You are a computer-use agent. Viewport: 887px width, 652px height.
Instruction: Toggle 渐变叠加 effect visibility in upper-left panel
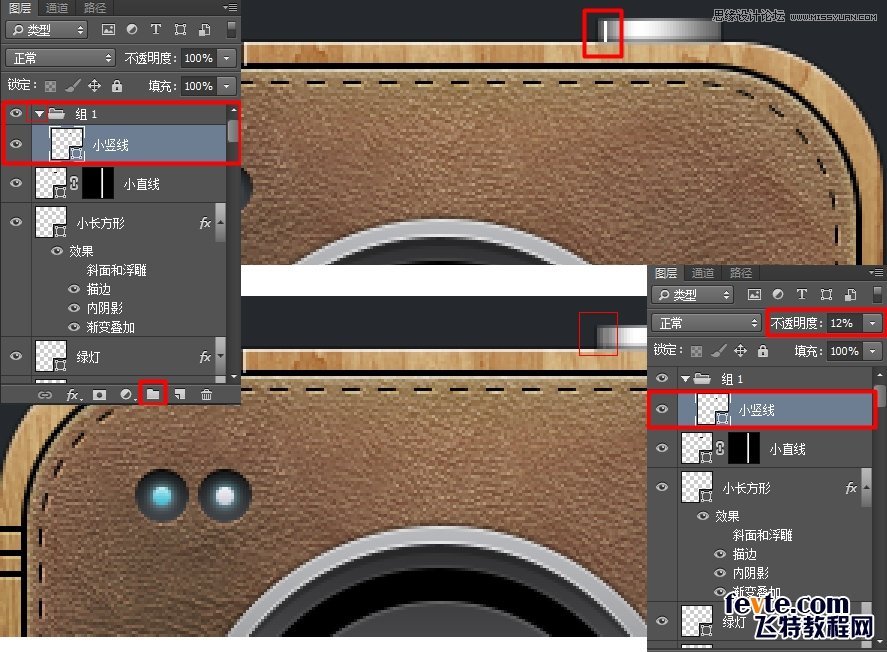(x=74, y=327)
